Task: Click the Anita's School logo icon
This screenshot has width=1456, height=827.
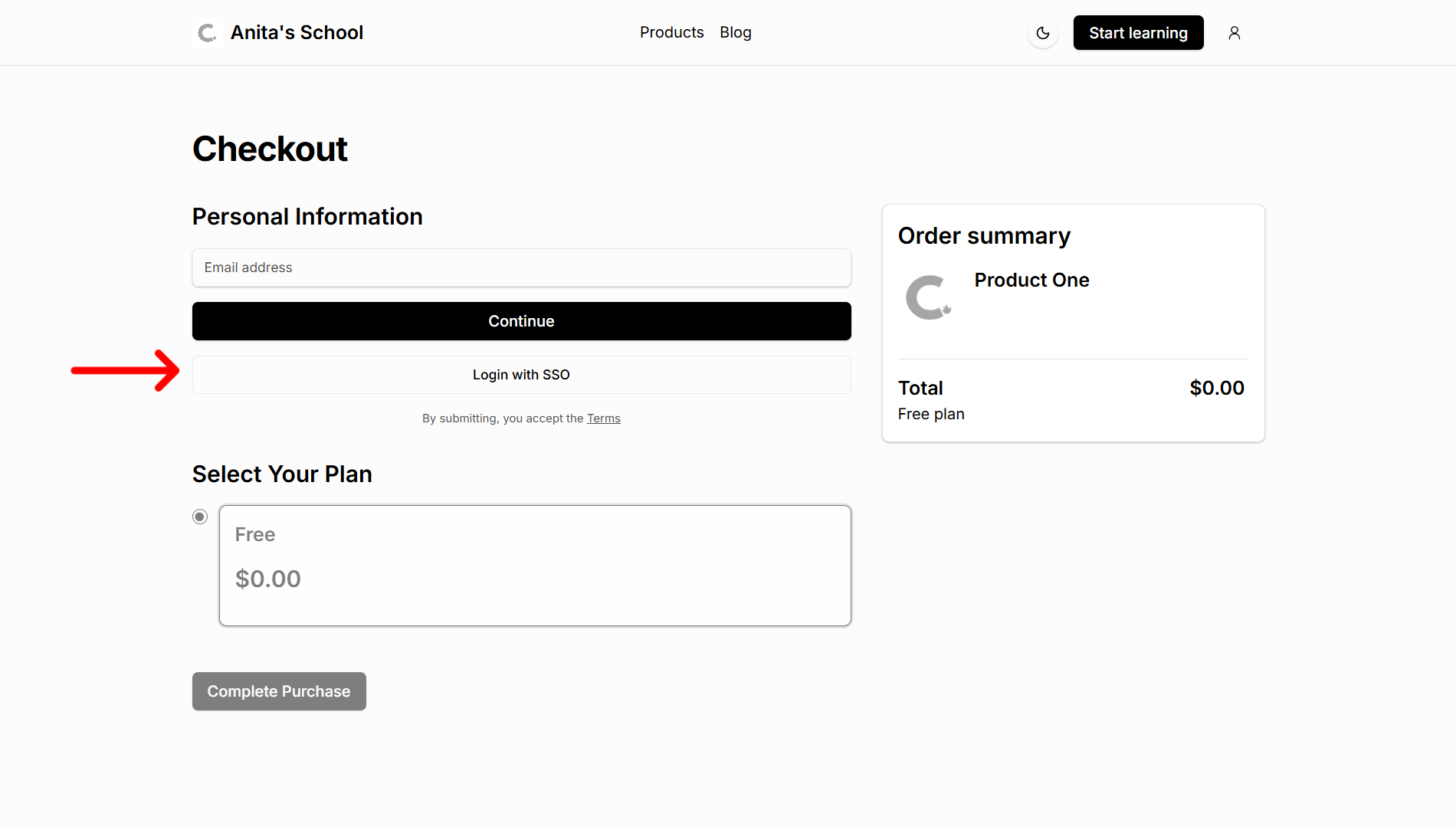Action: 206,32
